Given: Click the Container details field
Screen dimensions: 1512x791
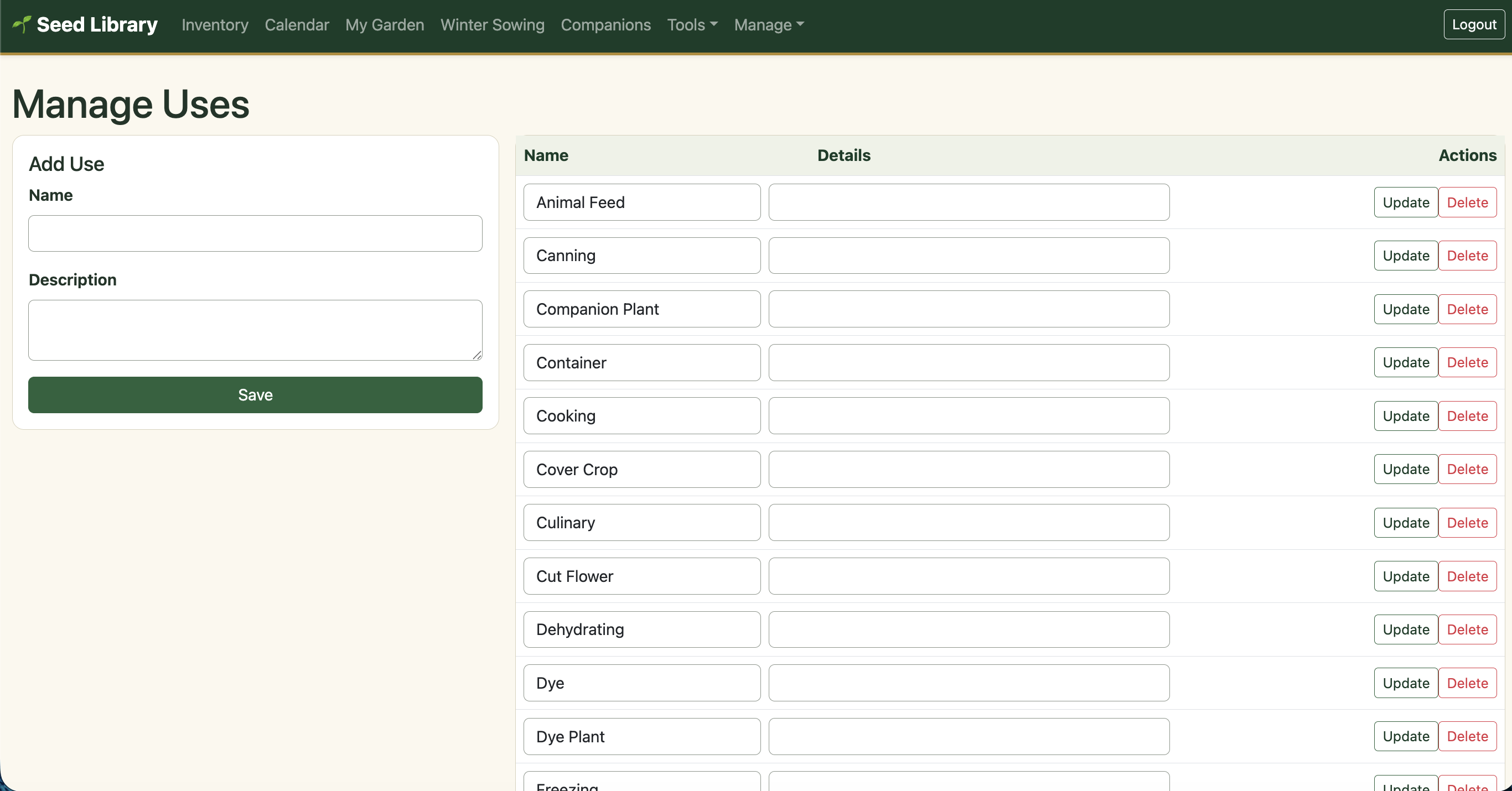Looking at the screenshot, I should tap(969, 363).
